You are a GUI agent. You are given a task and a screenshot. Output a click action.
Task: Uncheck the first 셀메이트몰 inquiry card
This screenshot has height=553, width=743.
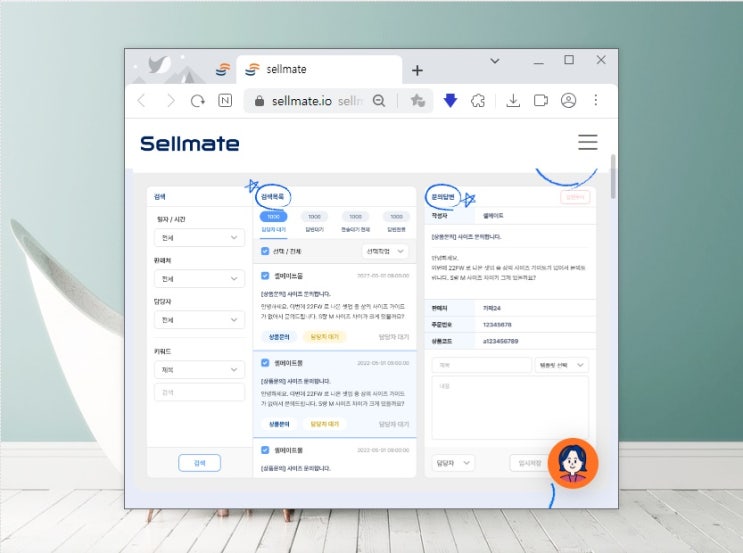(265, 276)
